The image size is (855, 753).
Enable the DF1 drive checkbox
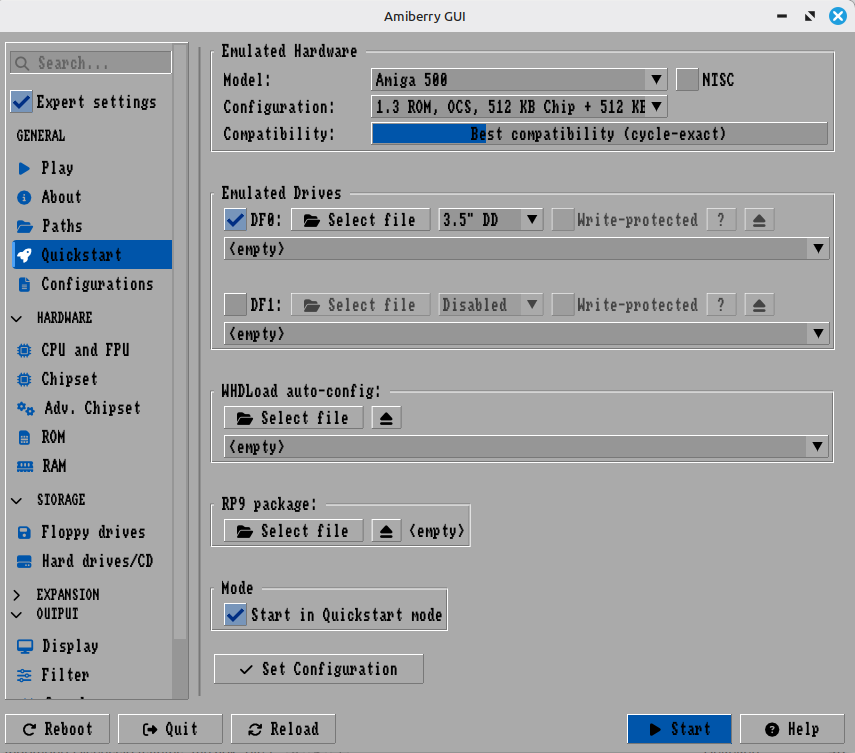pos(235,305)
